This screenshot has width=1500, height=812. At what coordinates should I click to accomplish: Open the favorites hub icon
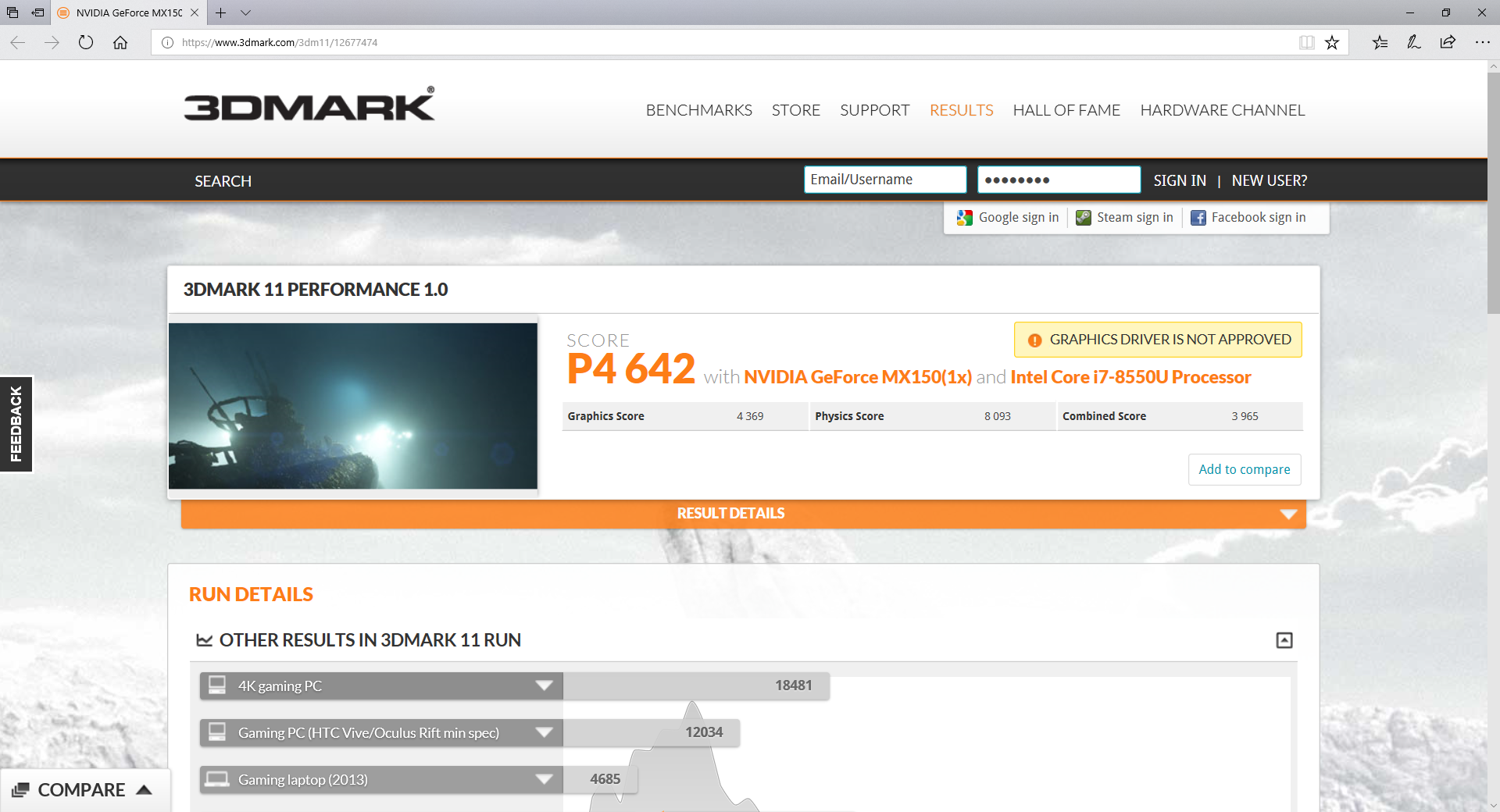(1380, 42)
